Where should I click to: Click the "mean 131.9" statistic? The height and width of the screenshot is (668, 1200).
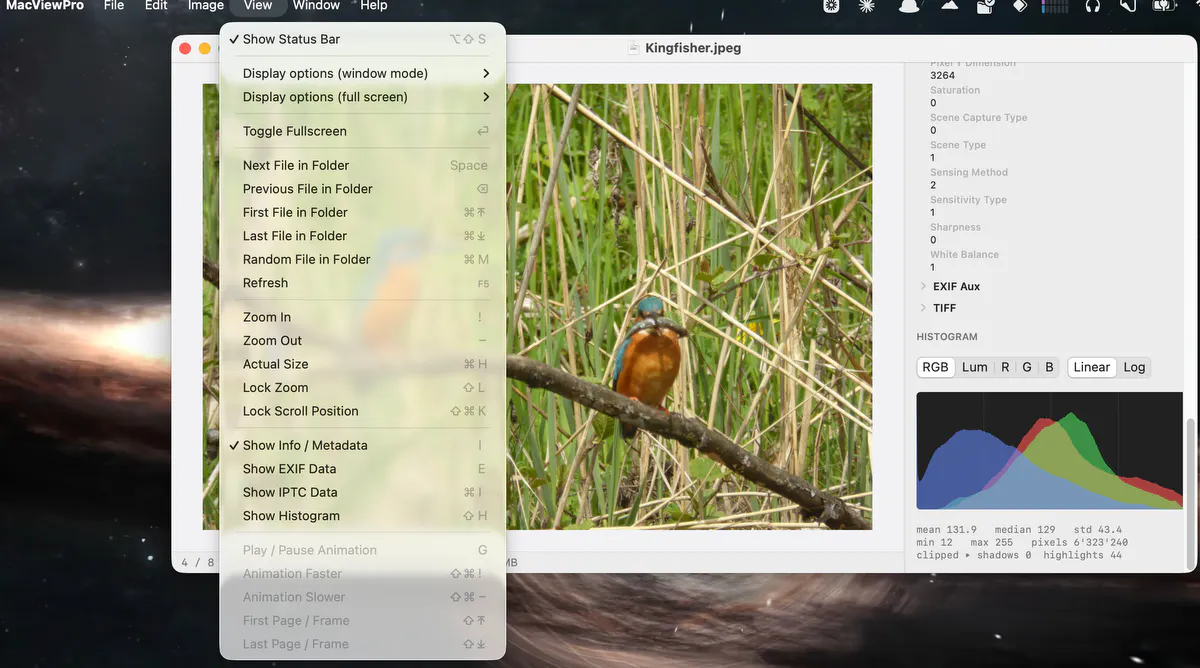(x=946, y=530)
